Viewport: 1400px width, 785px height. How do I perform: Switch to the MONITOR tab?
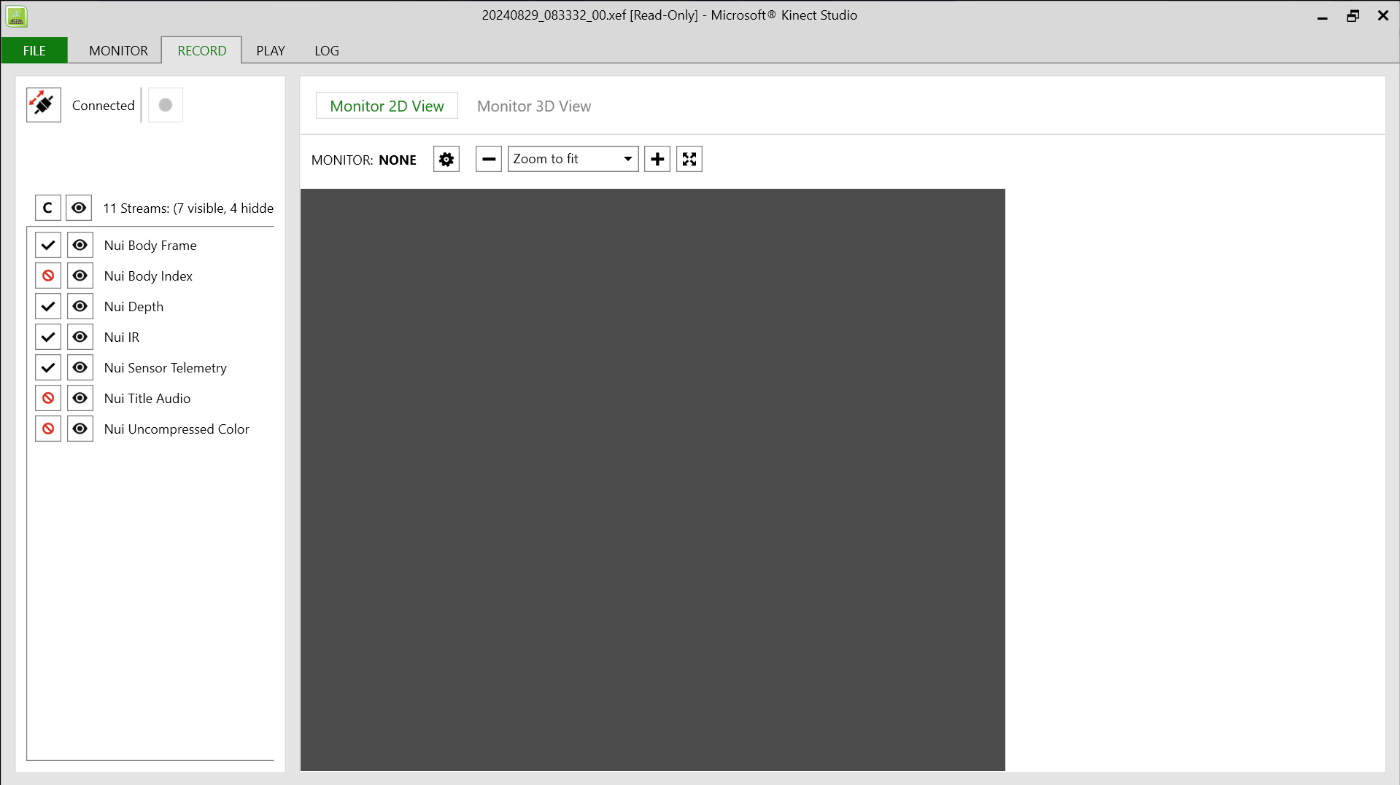coord(118,50)
